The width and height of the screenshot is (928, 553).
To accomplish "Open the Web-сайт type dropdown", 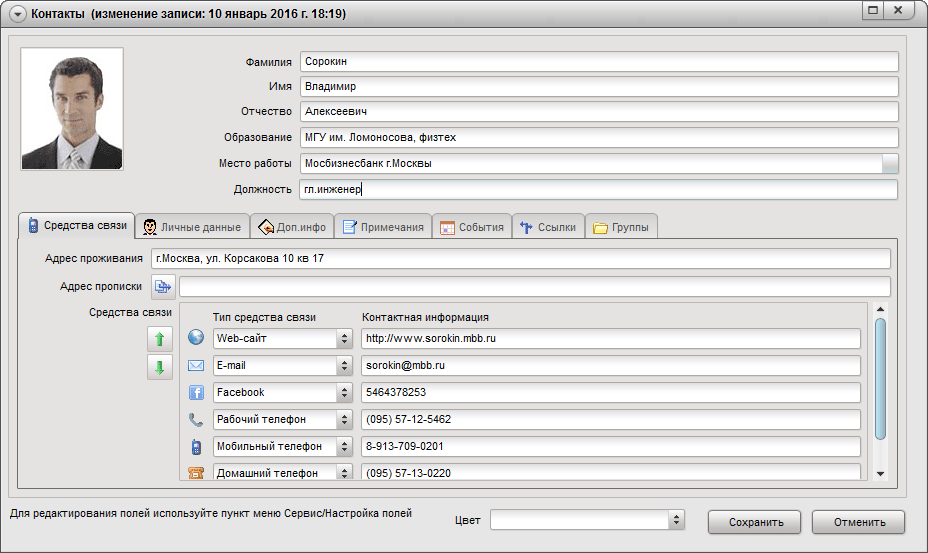I will click(344, 339).
